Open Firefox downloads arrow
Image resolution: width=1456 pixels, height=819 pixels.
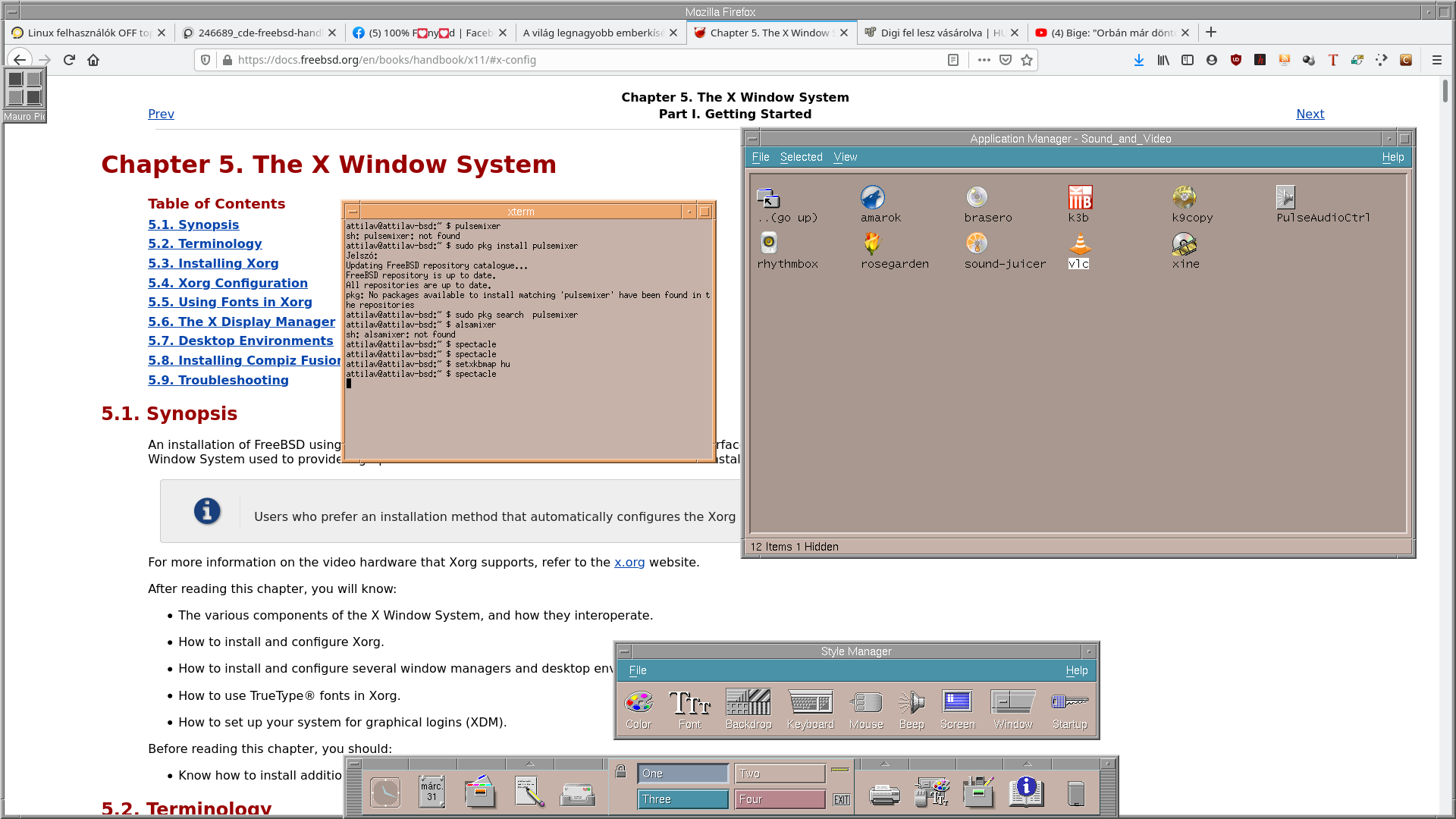pos(1139,60)
